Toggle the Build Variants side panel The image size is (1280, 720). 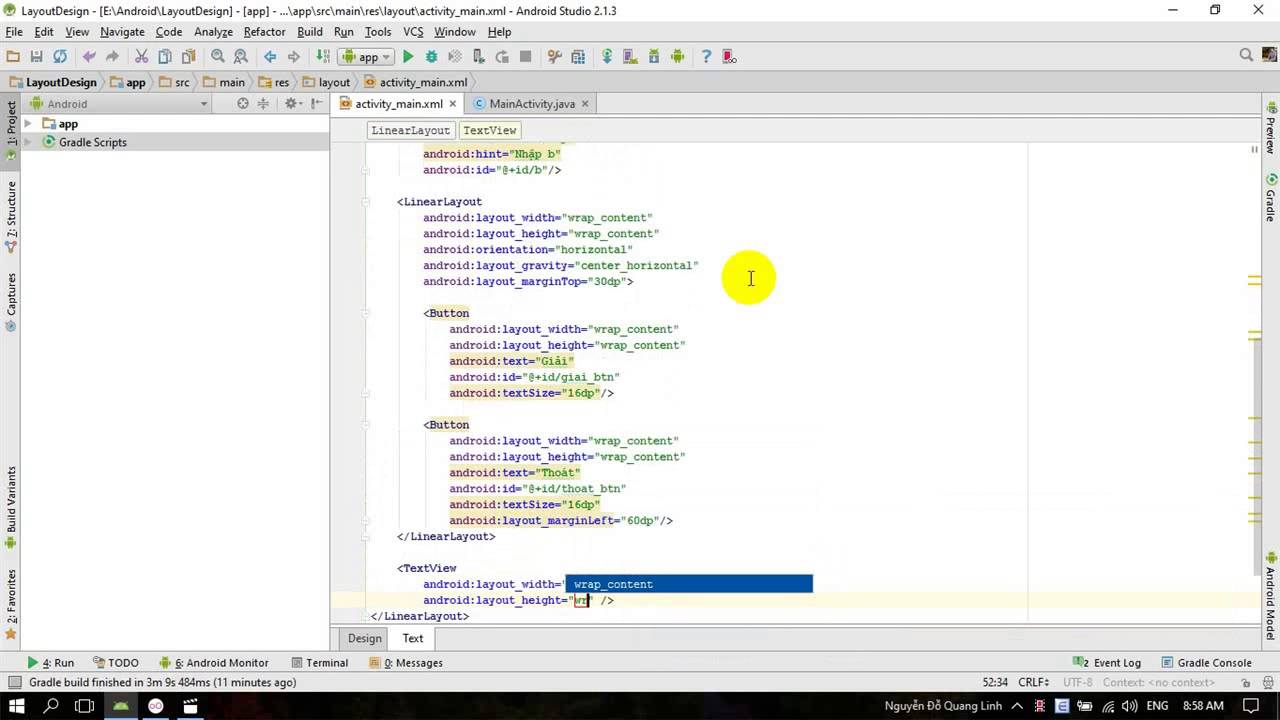coord(11,508)
